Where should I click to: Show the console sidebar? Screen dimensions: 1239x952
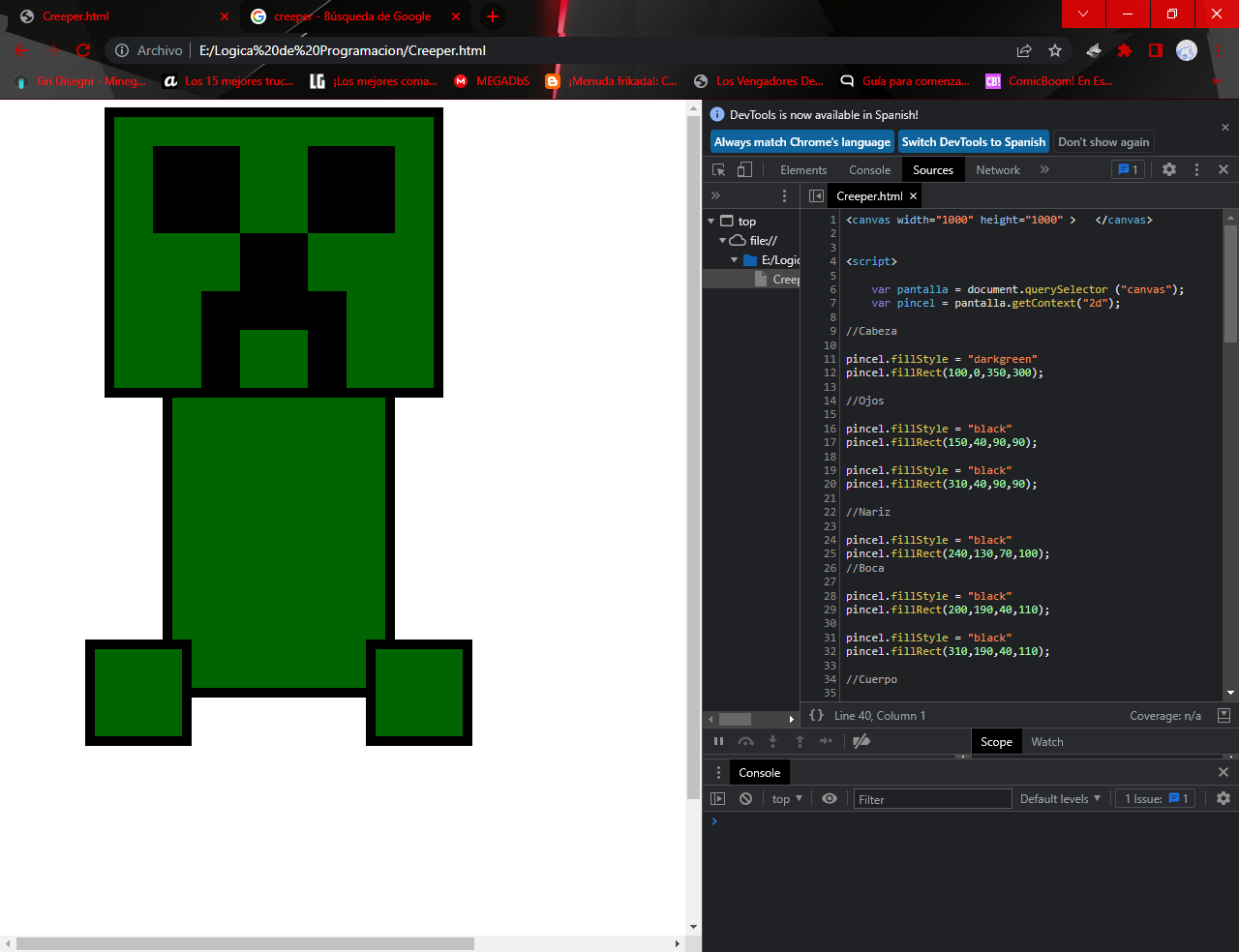click(x=717, y=799)
